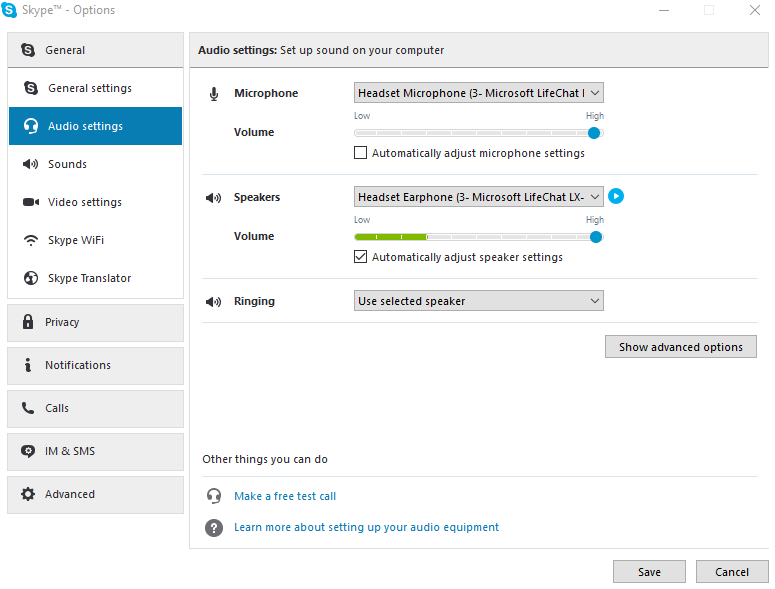Expand the Advanced section
This screenshot has width=775, height=589.
pos(95,495)
